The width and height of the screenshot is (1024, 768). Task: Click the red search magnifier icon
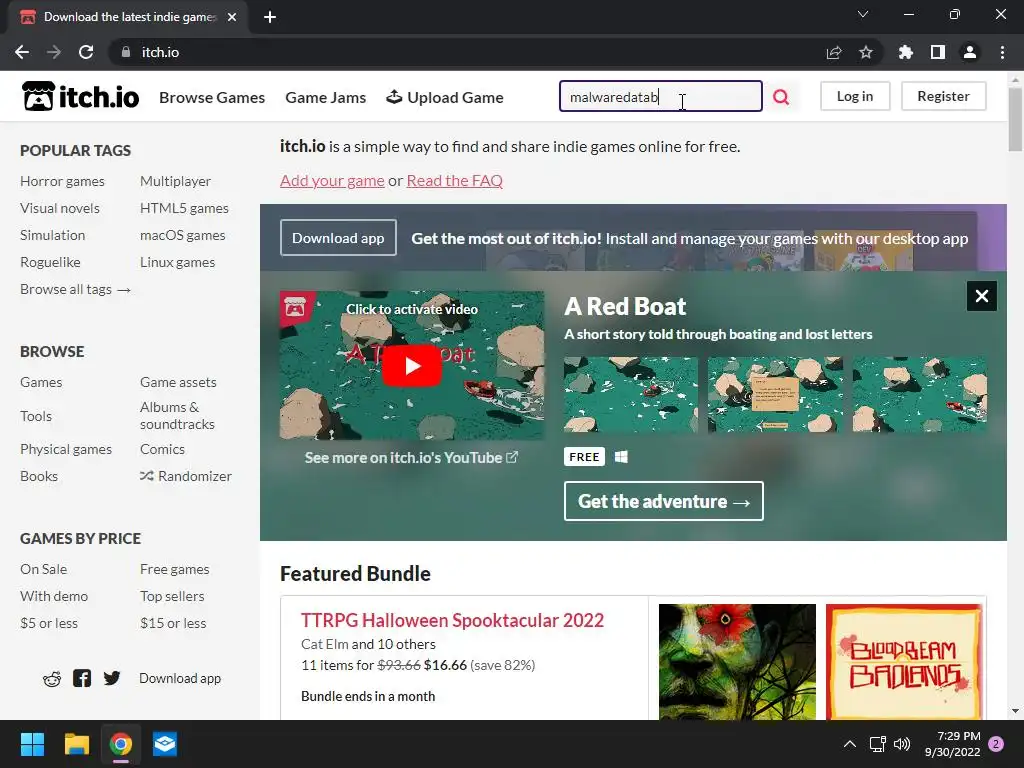(781, 97)
